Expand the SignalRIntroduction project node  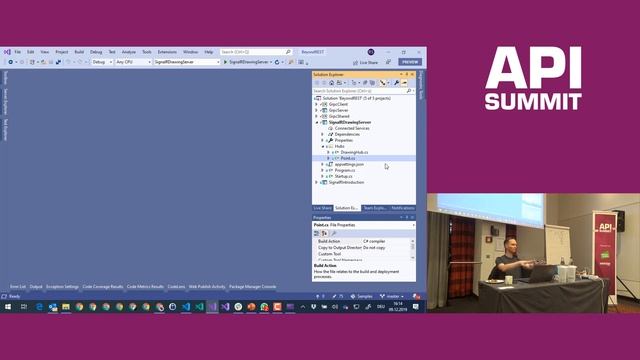(316, 182)
